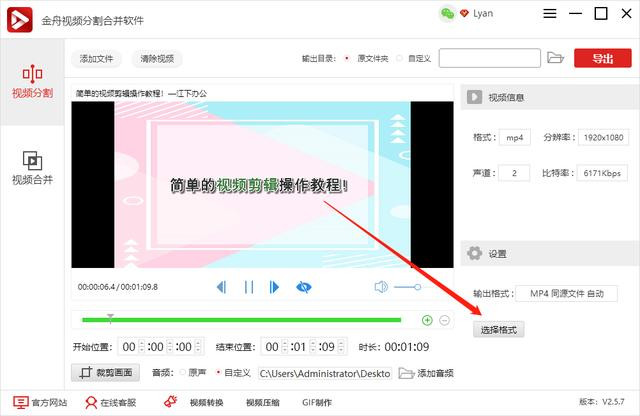The width and height of the screenshot is (640, 416).
Task: Open the 官方网站 link
Action: point(40,403)
